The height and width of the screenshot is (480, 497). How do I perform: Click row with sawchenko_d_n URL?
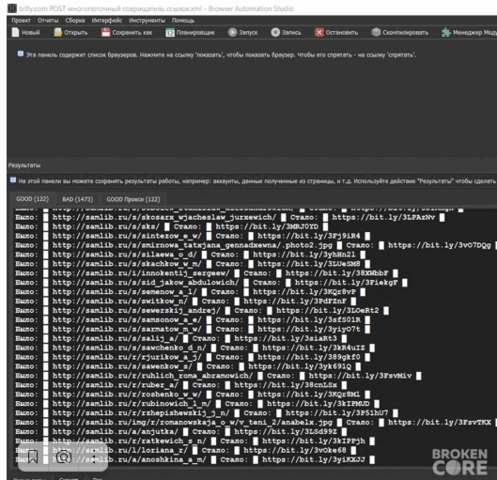[x=195, y=348]
